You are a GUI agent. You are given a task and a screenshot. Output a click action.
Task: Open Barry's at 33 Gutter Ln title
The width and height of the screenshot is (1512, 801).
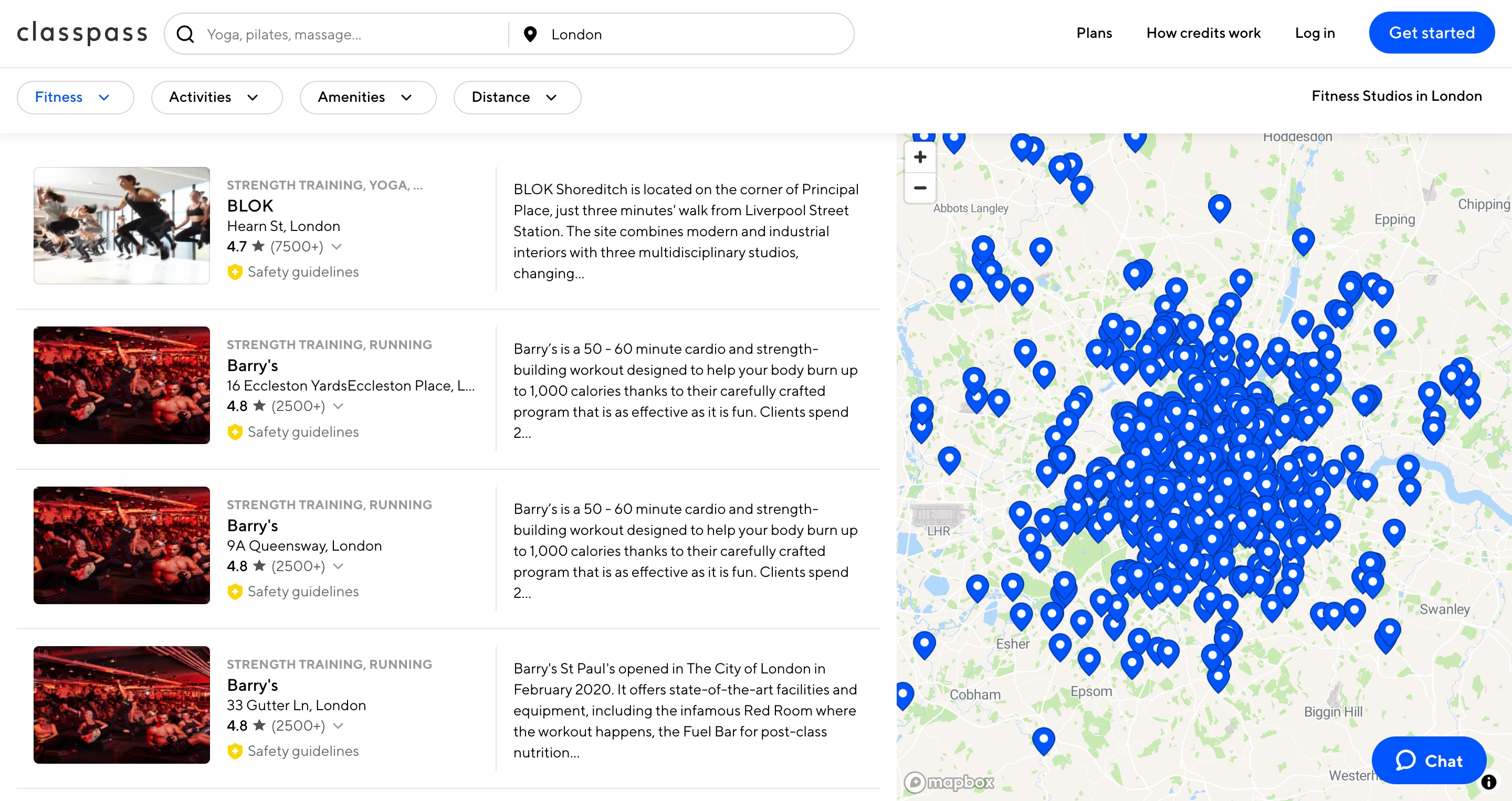[253, 686]
